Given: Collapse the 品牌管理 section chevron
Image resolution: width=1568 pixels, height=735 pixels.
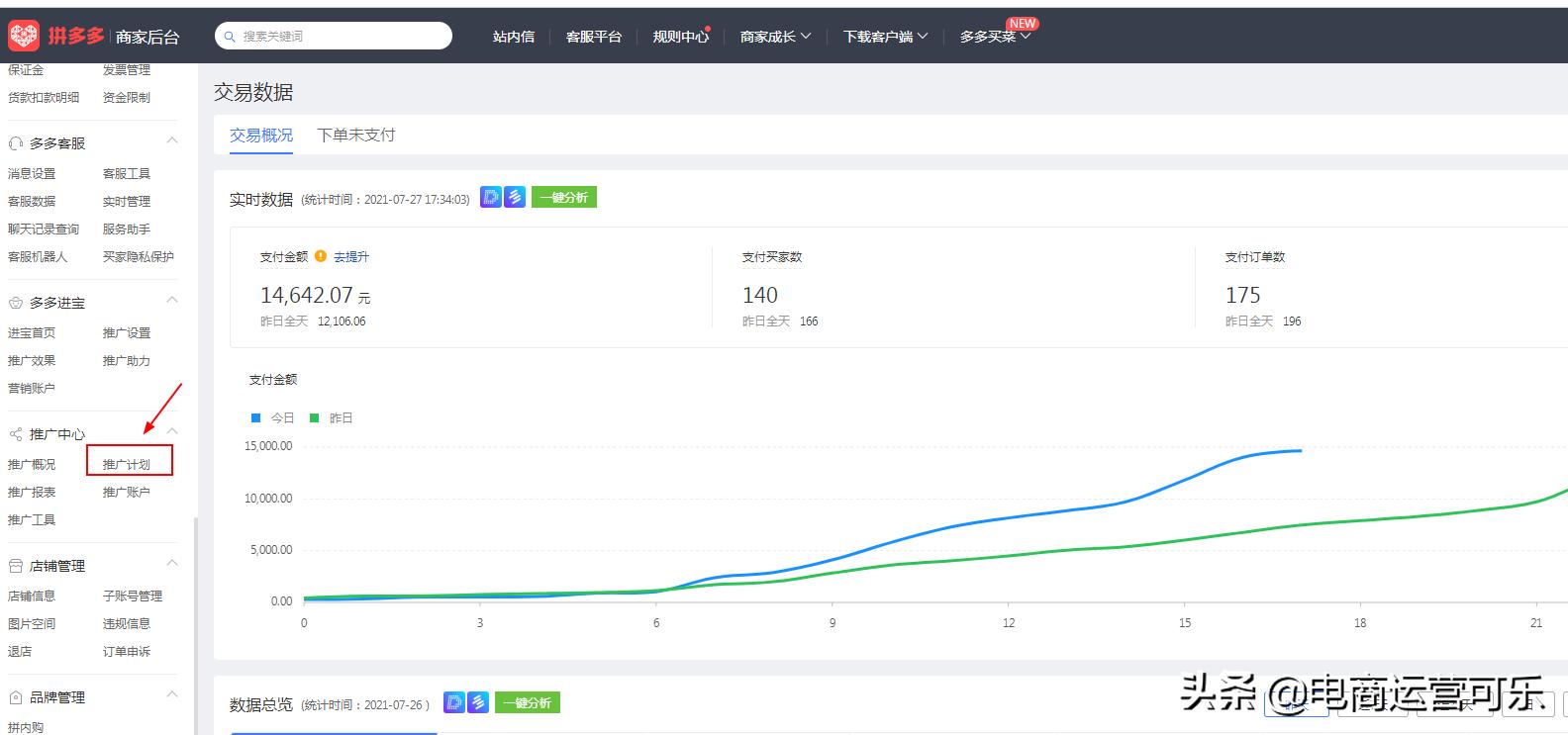Looking at the screenshot, I should [172, 694].
